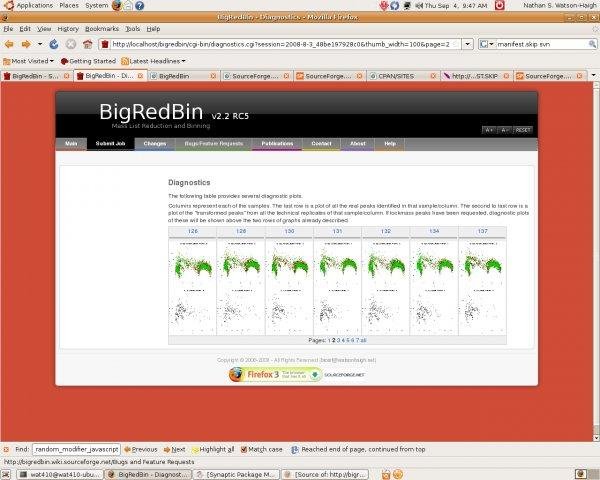Go forward with the forward arrow
600x480 pixels.
point(26,44)
